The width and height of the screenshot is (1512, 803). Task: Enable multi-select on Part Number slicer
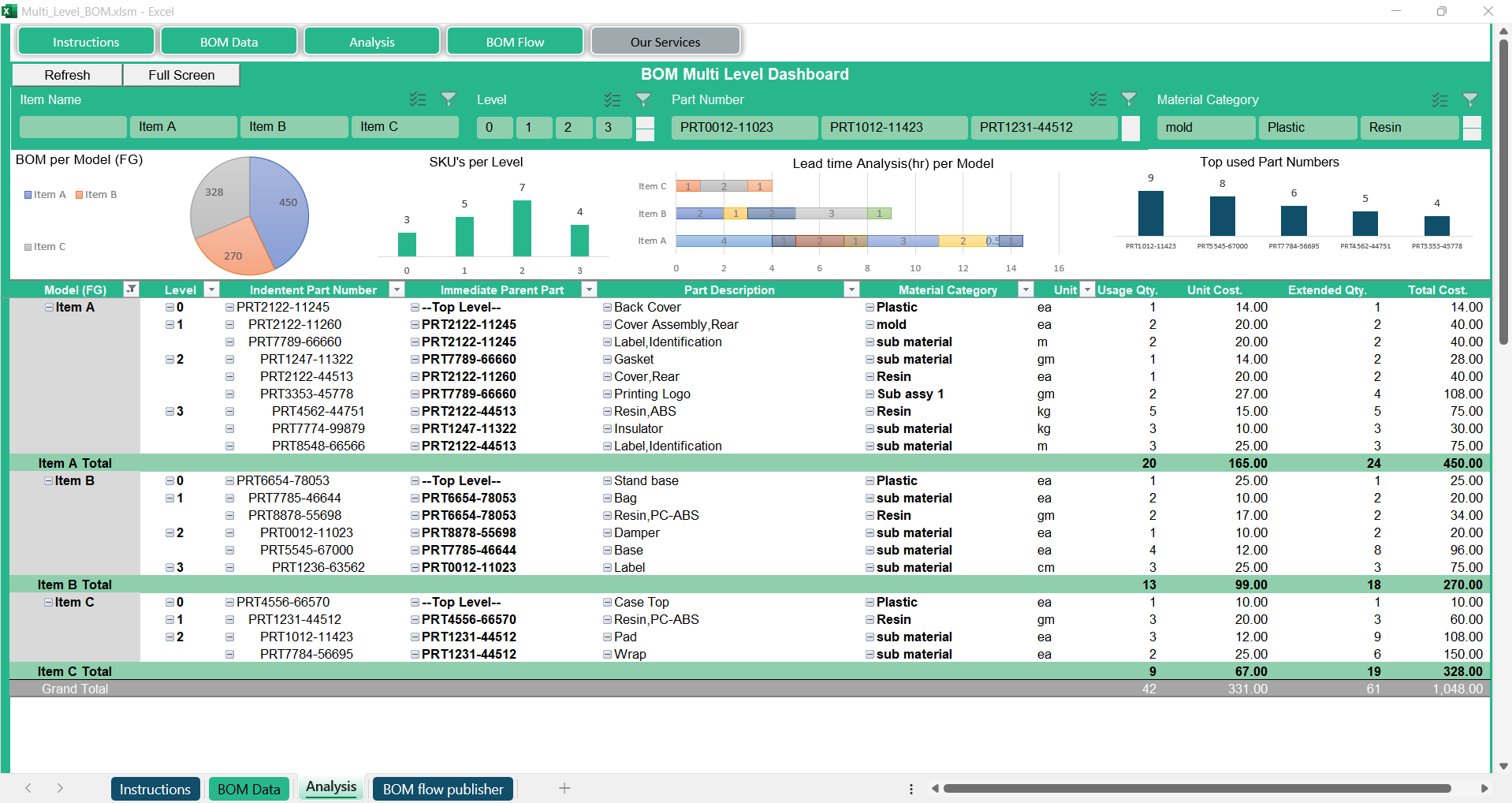[1097, 99]
